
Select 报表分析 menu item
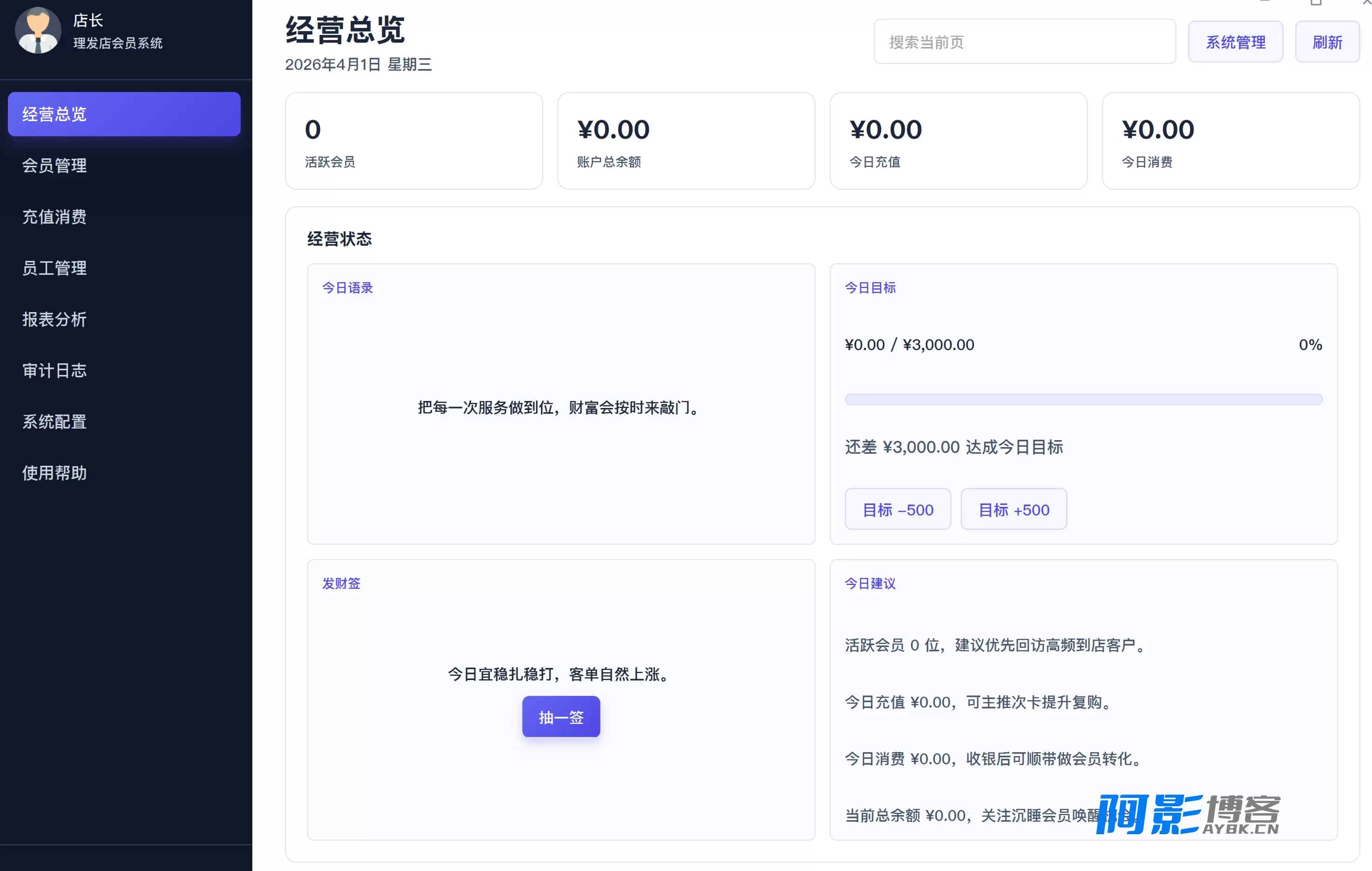124,319
